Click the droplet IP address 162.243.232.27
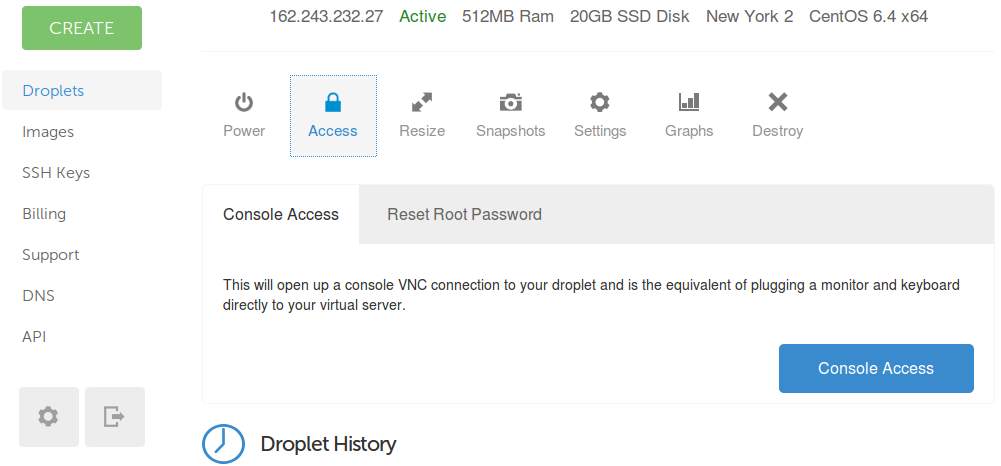The image size is (1001, 466). [x=326, y=17]
